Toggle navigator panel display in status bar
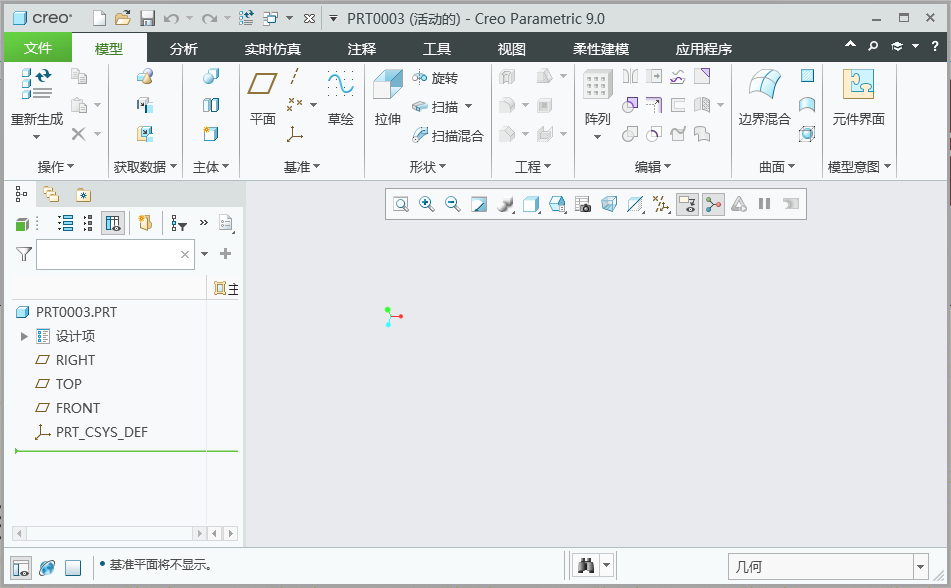The width and height of the screenshot is (951, 588). 21,567
